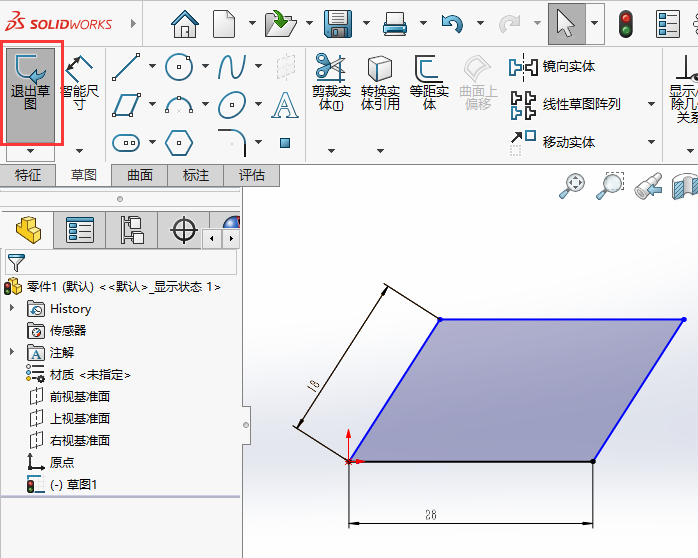Select the Smart Dimension (智能尺寸) tool
Screen dimensions: 698x558
[x=79, y=83]
